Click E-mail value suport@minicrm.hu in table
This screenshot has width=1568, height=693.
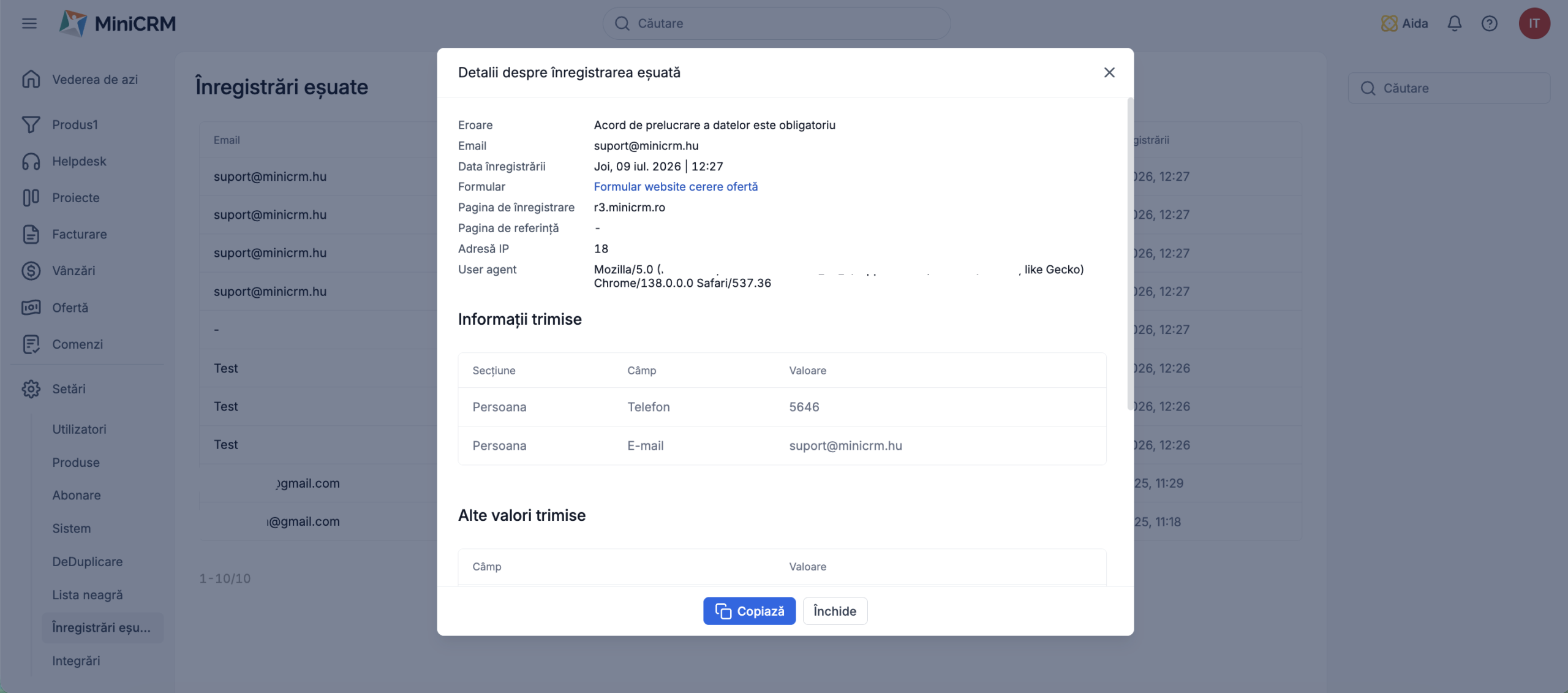tap(845, 445)
